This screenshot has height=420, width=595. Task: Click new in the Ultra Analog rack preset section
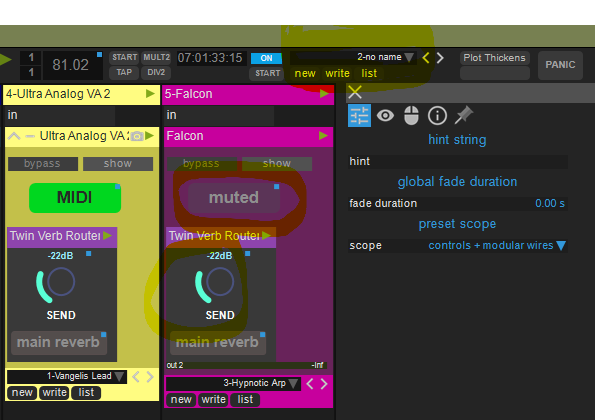click(22, 393)
